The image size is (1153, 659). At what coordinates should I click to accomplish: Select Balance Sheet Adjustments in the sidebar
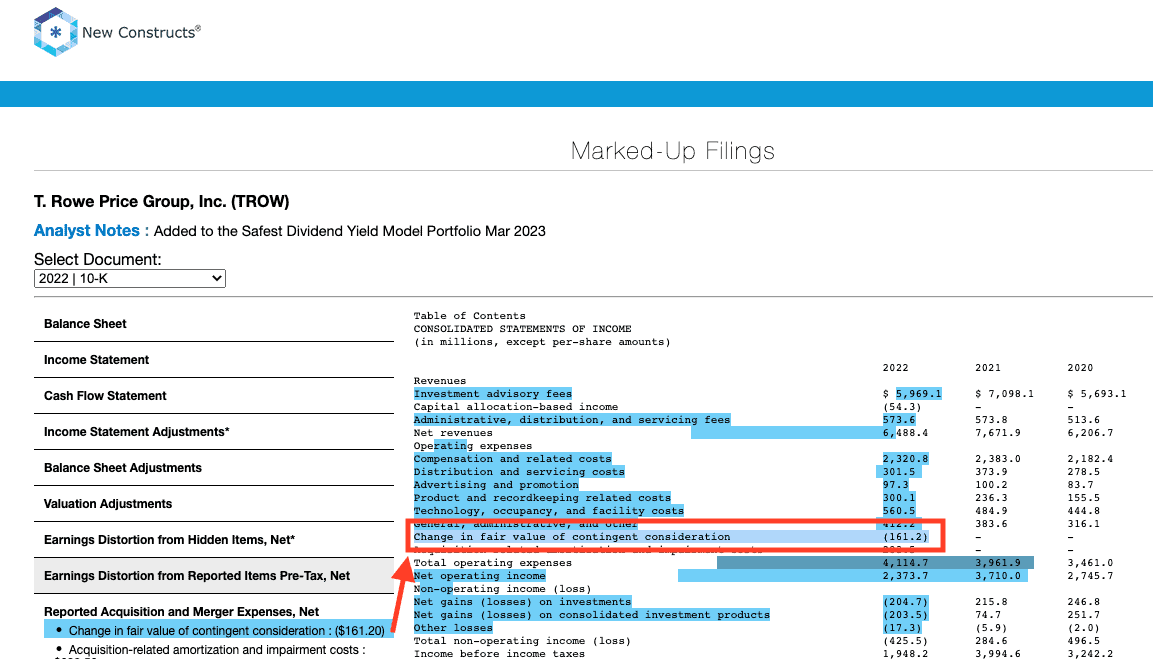[123, 468]
